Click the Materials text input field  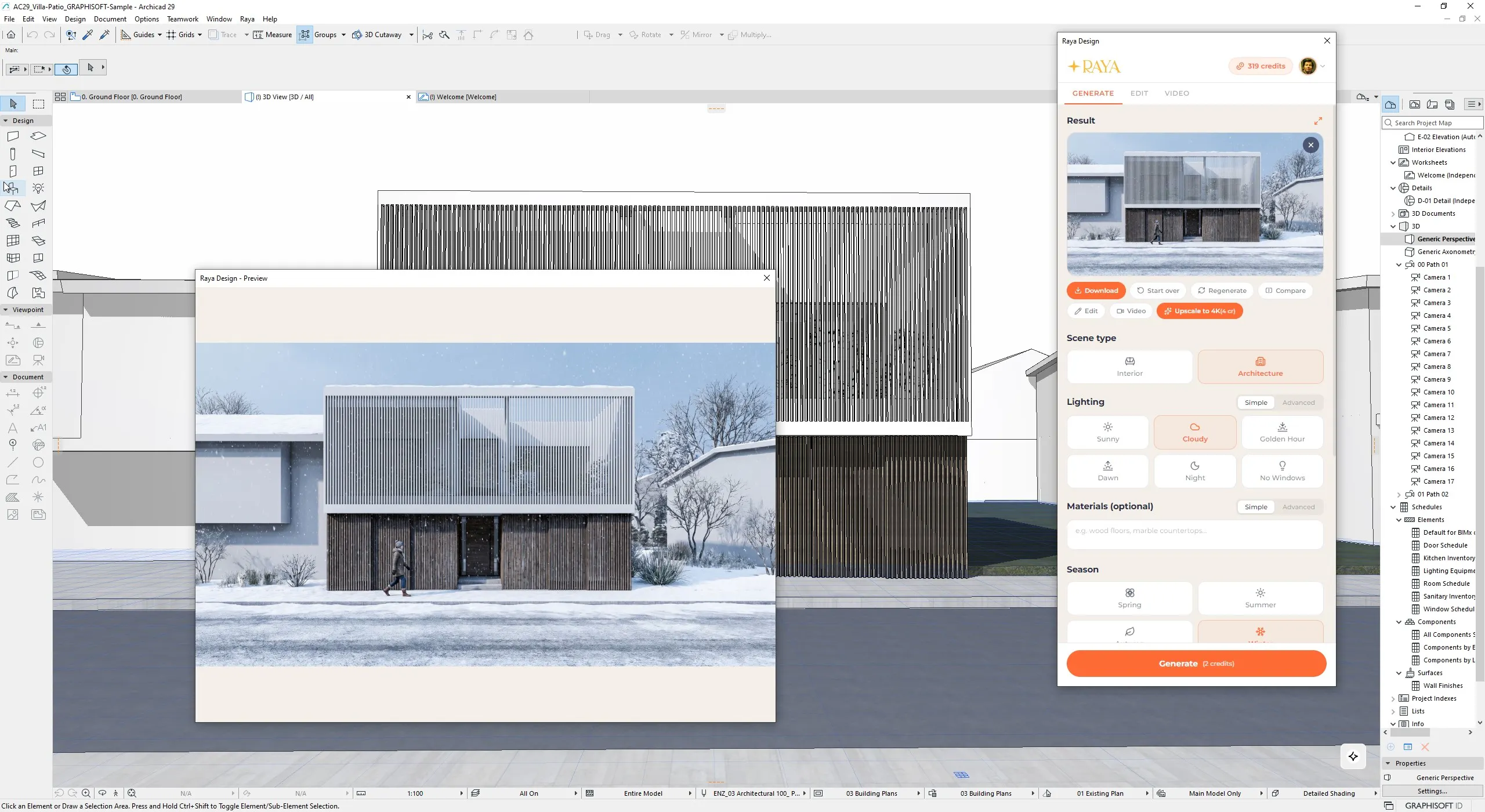pos(1194,534)
